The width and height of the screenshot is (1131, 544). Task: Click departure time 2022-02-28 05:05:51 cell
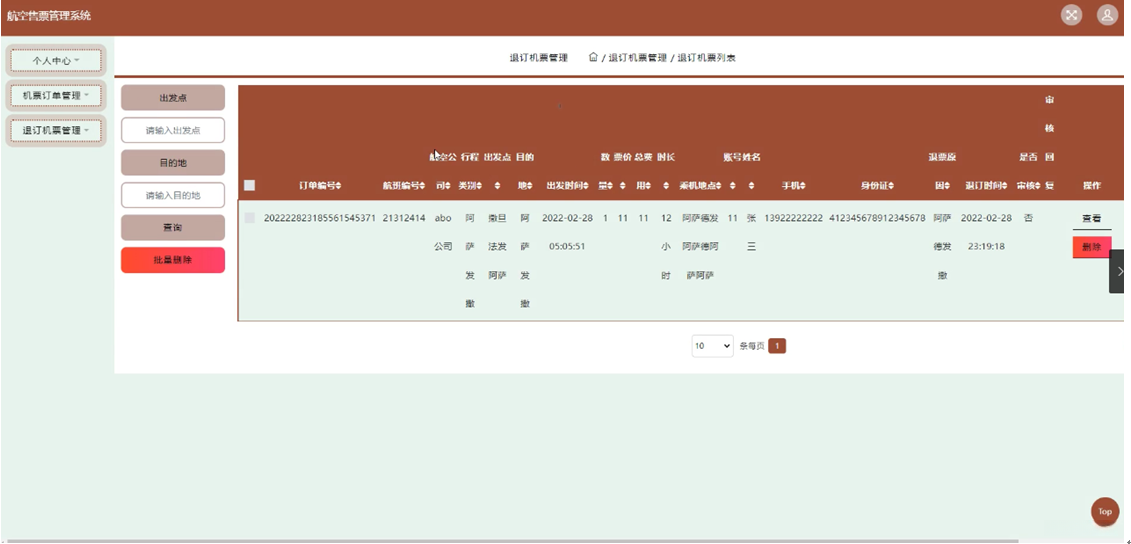567,232
